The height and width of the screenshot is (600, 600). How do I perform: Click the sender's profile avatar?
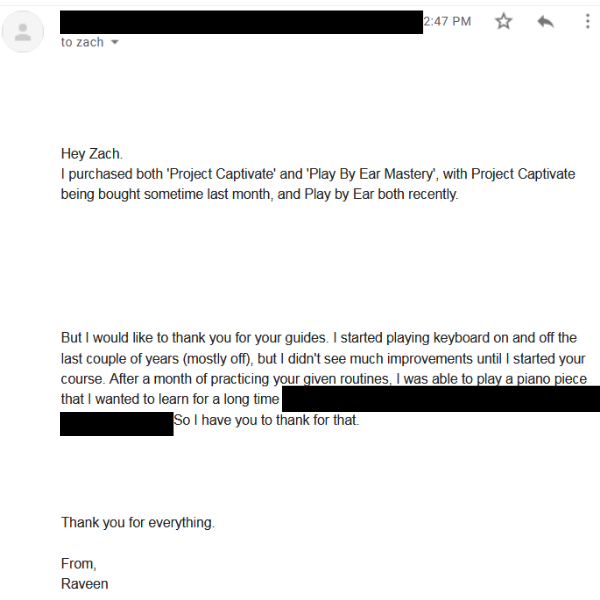click(x=22, y=32)
